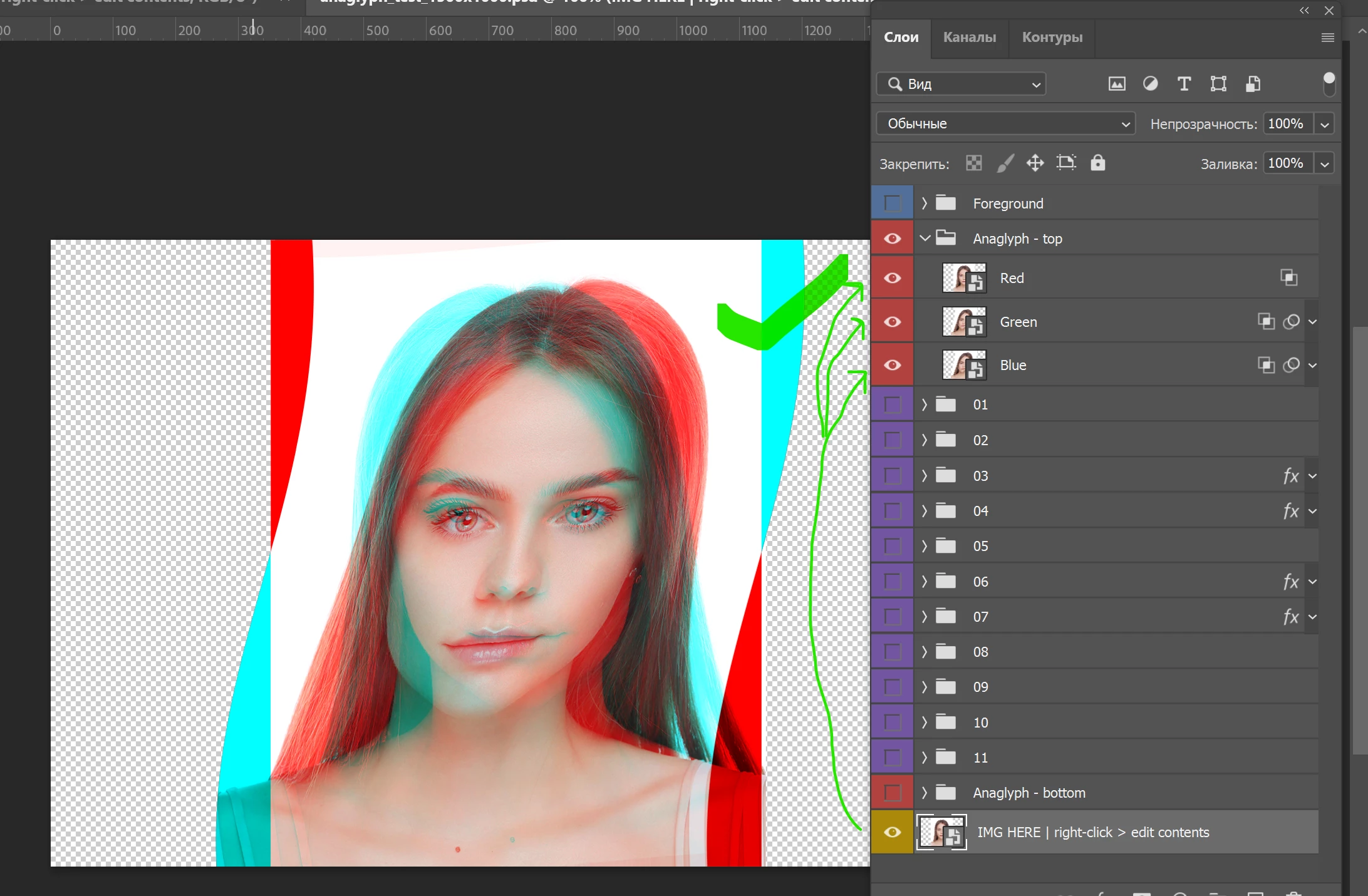Collapse the Anaglyph - top group
Image resolution: width=1368 pixels, height=896 pixels.
[x=925, y=239]
